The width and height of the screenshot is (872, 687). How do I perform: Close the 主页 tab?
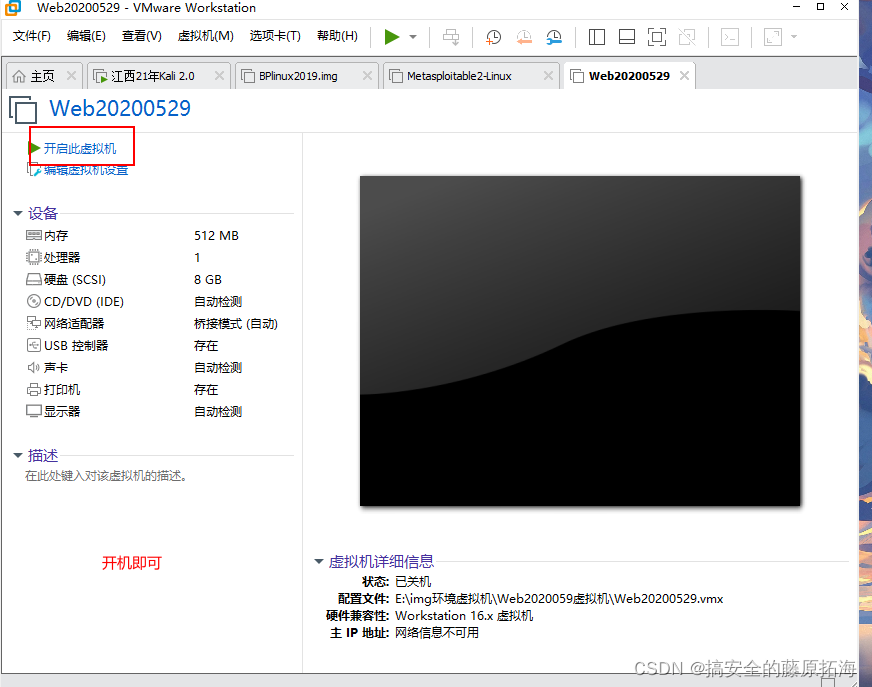tap(71, 76)
